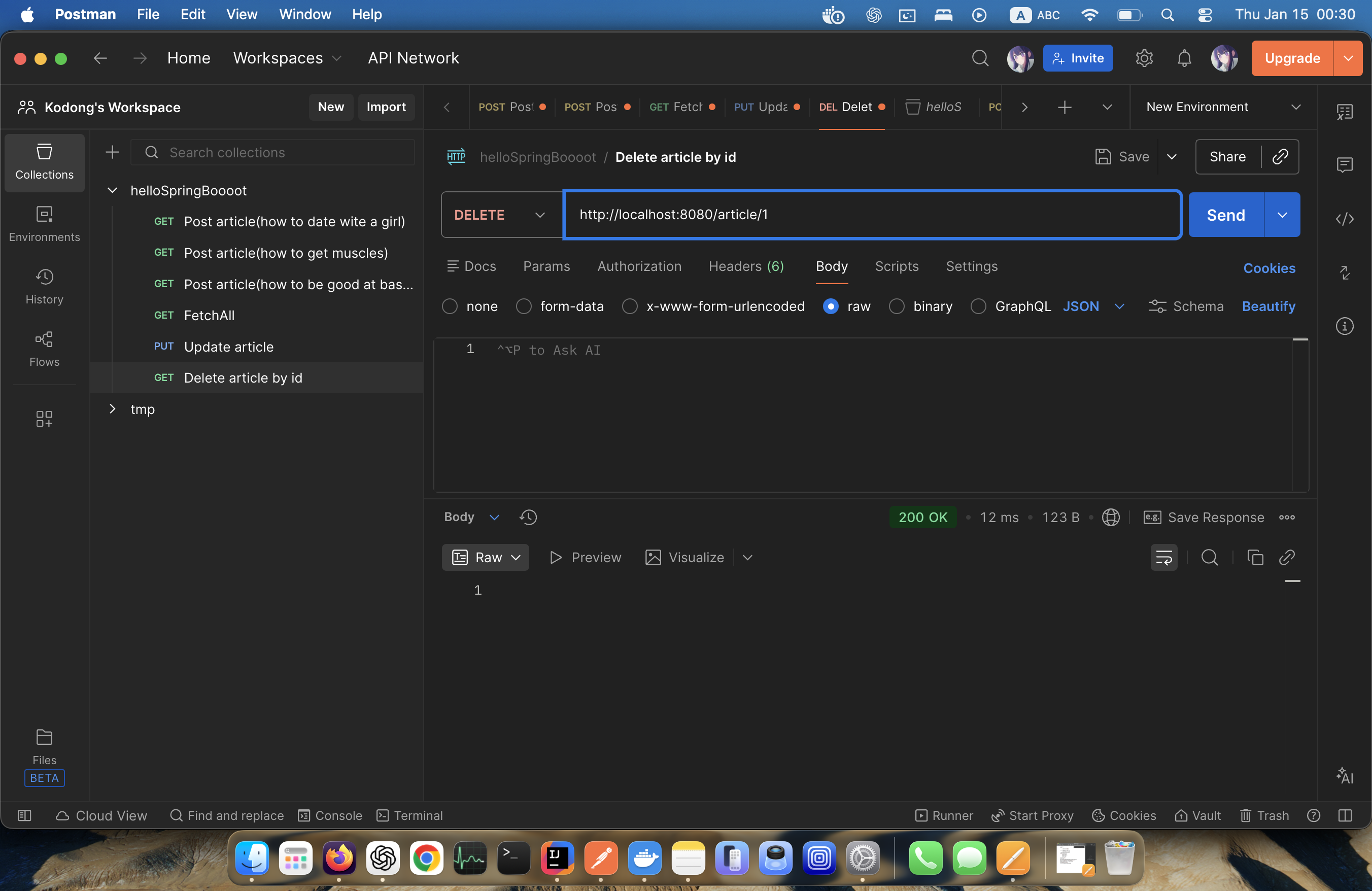Click the response history clock icon
The width and height of the screenshot is (1372, 891).
[528, 517]
